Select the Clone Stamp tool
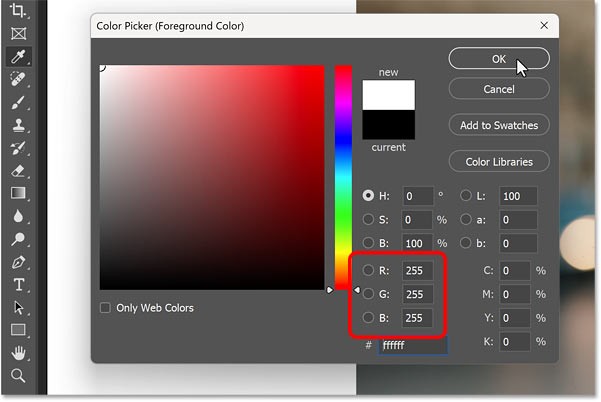 pos(18,125)
